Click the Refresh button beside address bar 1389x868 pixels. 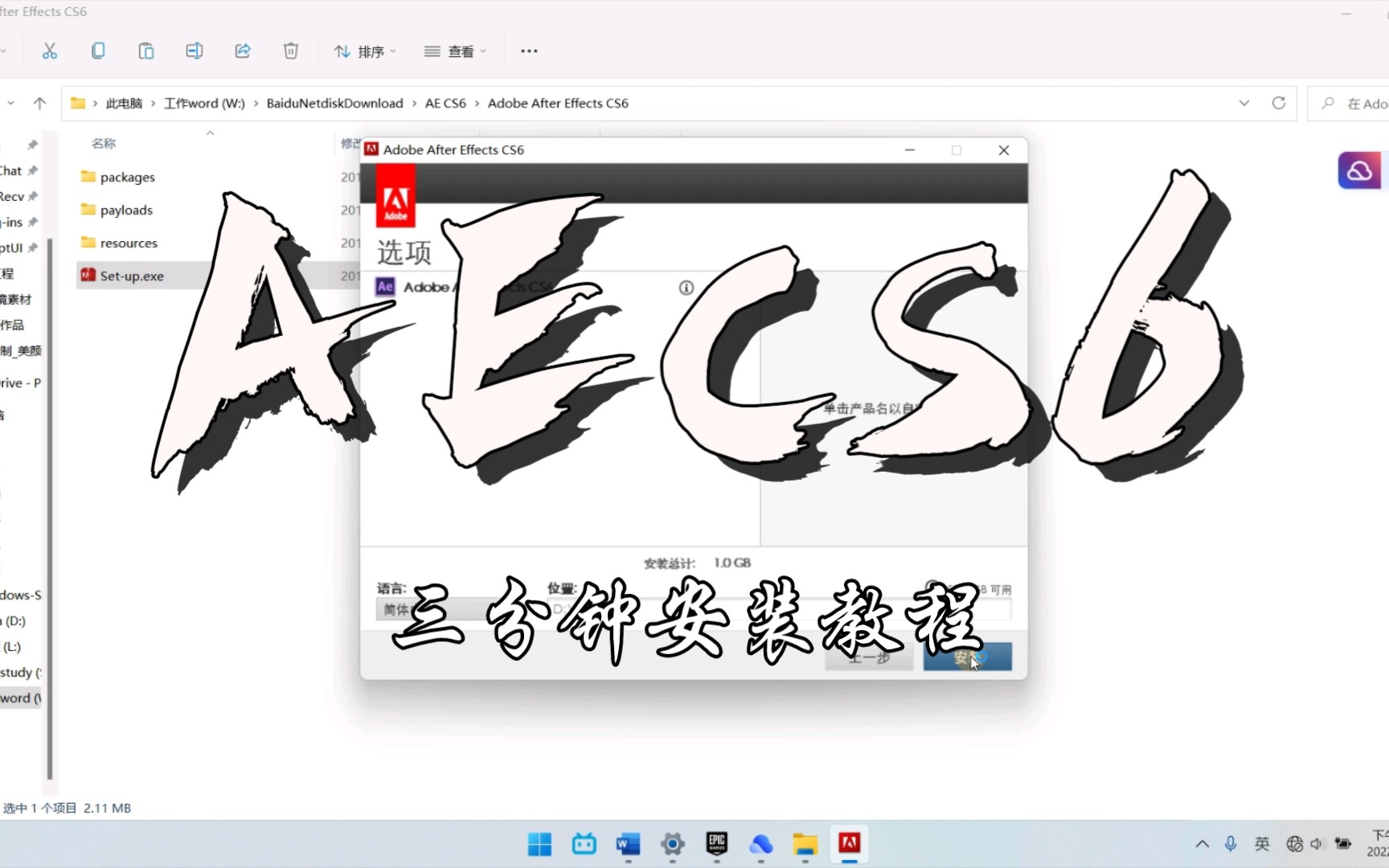1279,103
